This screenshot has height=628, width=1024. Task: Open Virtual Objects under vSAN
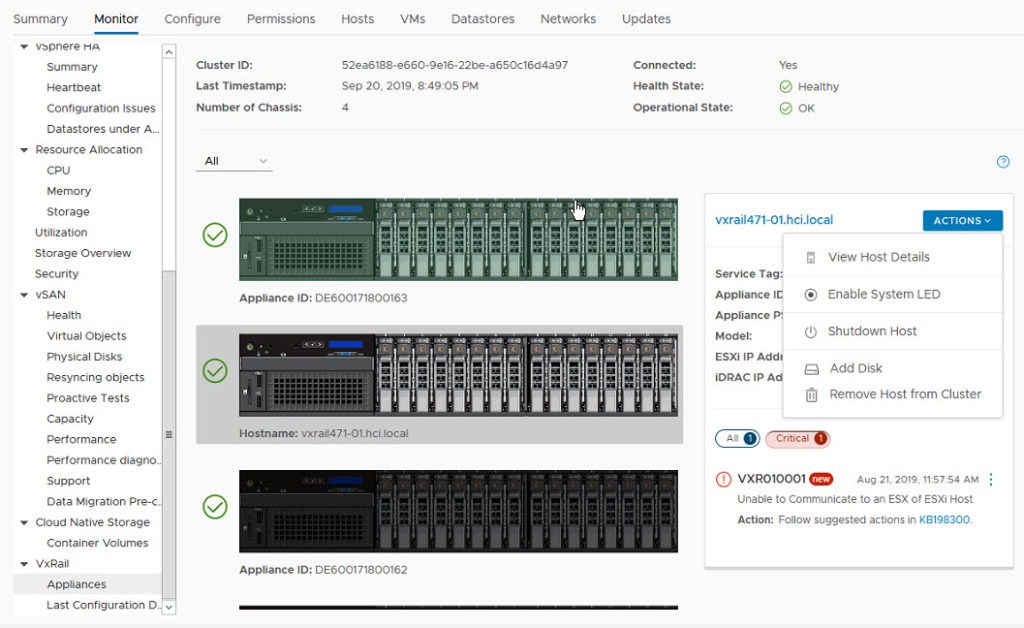pyautogui.click(x=87, y=336)
